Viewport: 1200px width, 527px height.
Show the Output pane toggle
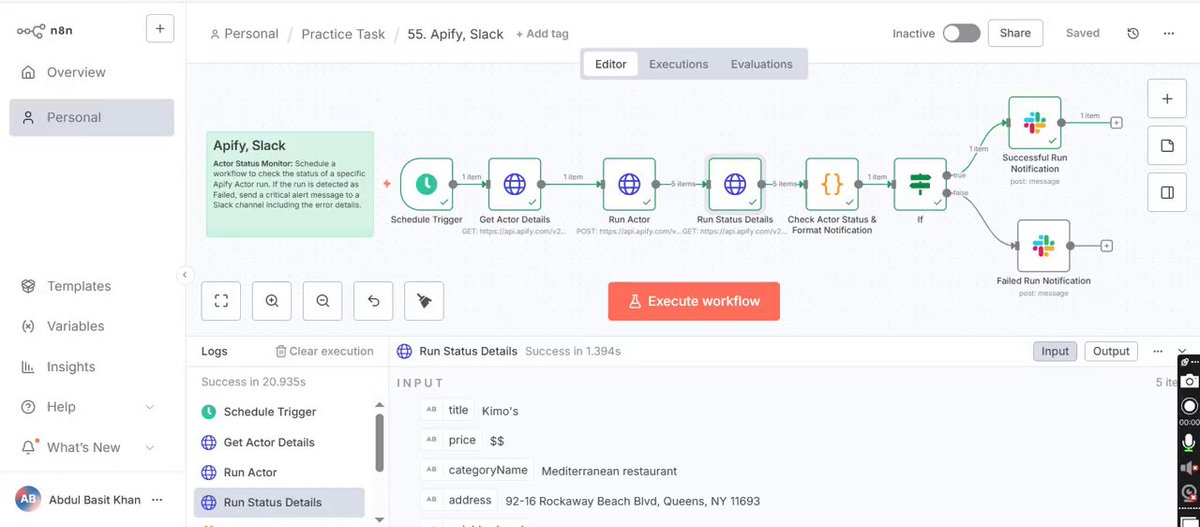1111,351
